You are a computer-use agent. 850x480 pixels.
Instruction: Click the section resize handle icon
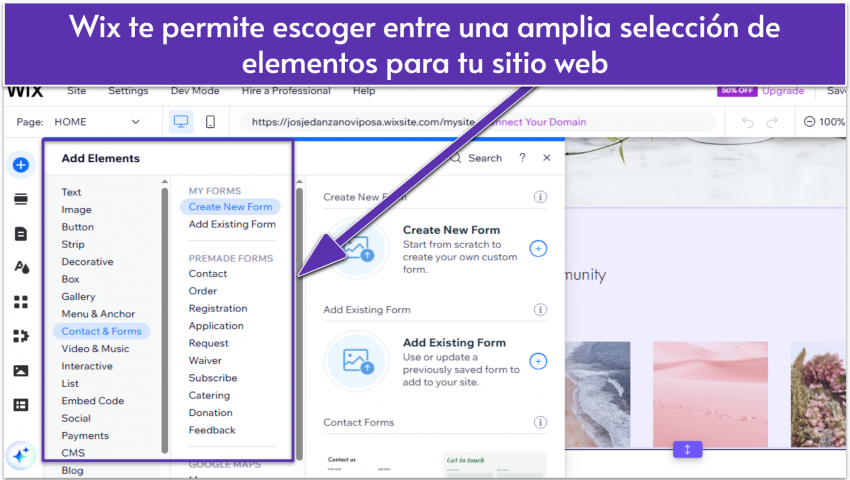(x=687, y=449)
